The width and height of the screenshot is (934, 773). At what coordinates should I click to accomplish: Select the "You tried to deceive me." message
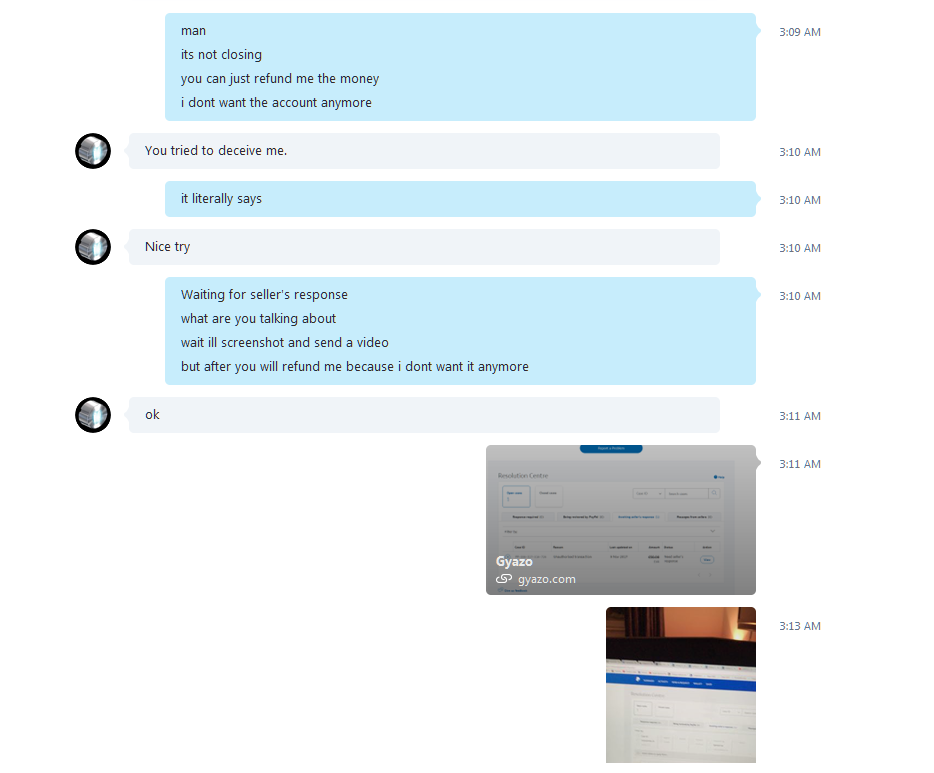pyautogui.click(x=424, y=151)
